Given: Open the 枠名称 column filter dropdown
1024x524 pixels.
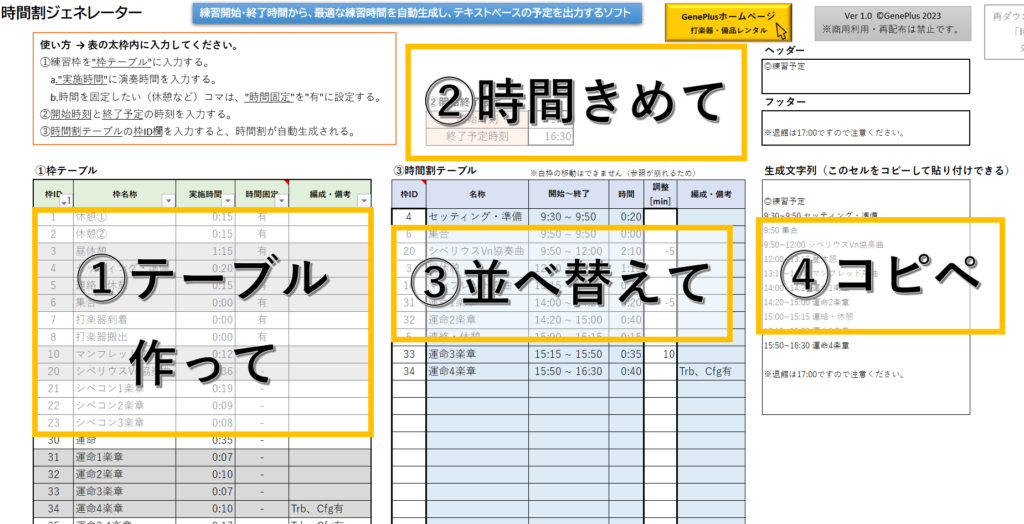Looking at the screenshot, I should [x=166, y=201].
